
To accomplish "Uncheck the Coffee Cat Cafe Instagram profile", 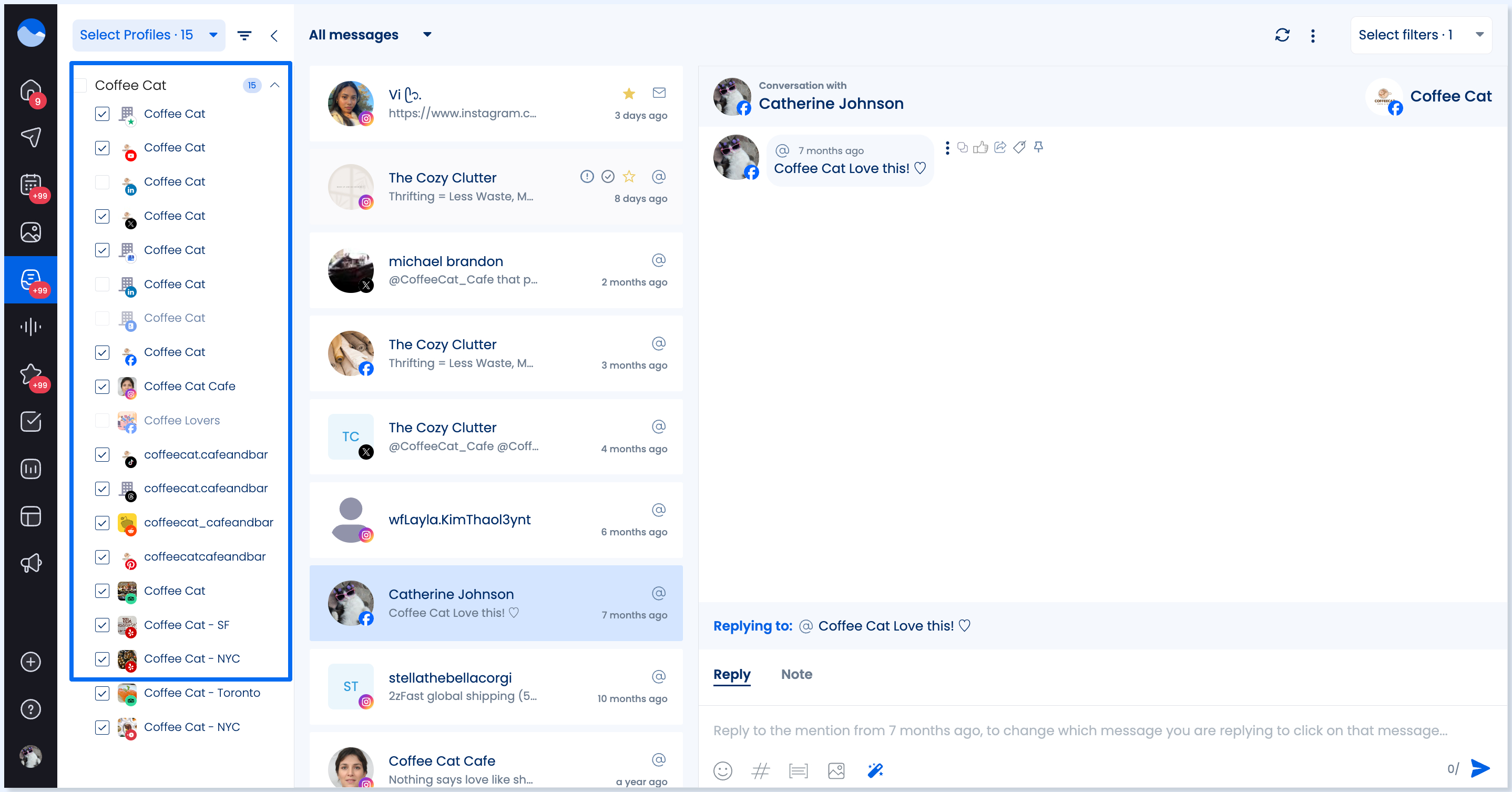I will click(x=102, y=387).
